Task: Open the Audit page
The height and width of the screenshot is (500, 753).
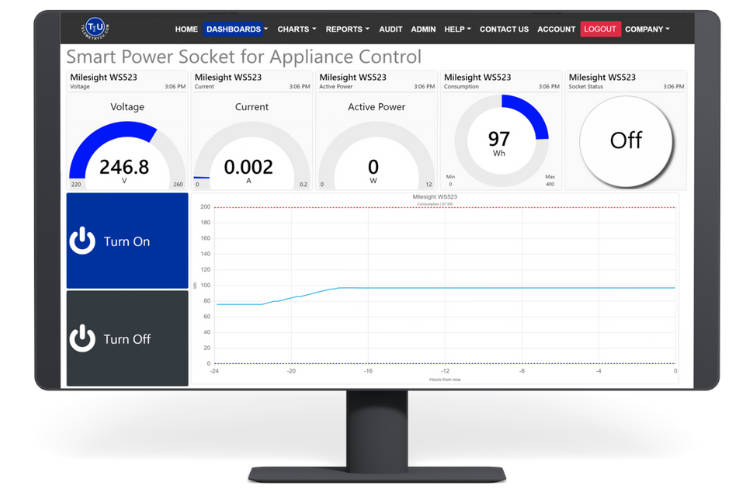Action: point(390,29)
